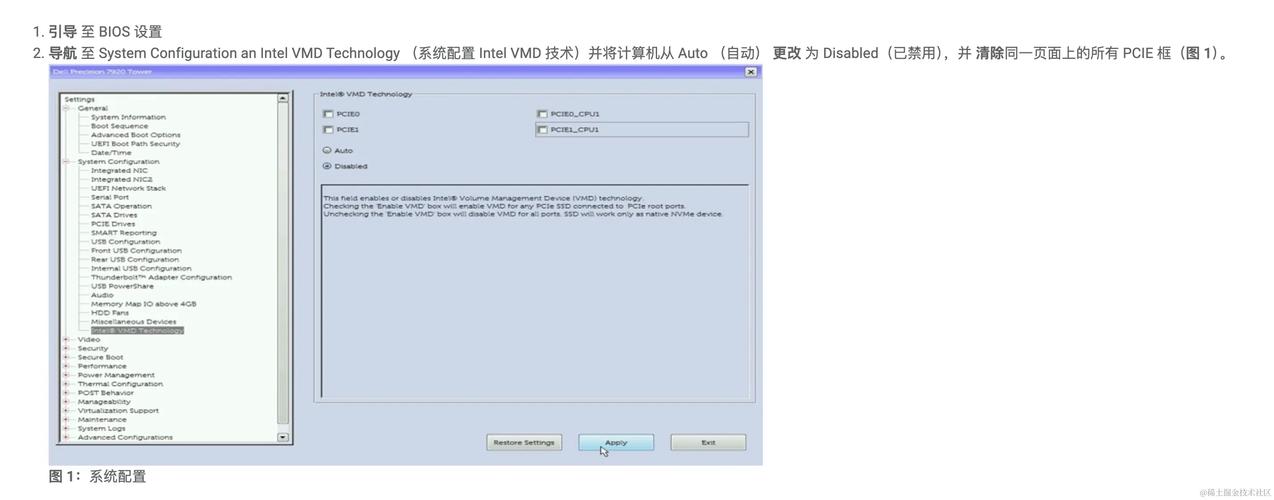Viewport: 1274px width, 500px height.
Task: Select Intel VMD Technology tree item
Action: click(137, 331)
